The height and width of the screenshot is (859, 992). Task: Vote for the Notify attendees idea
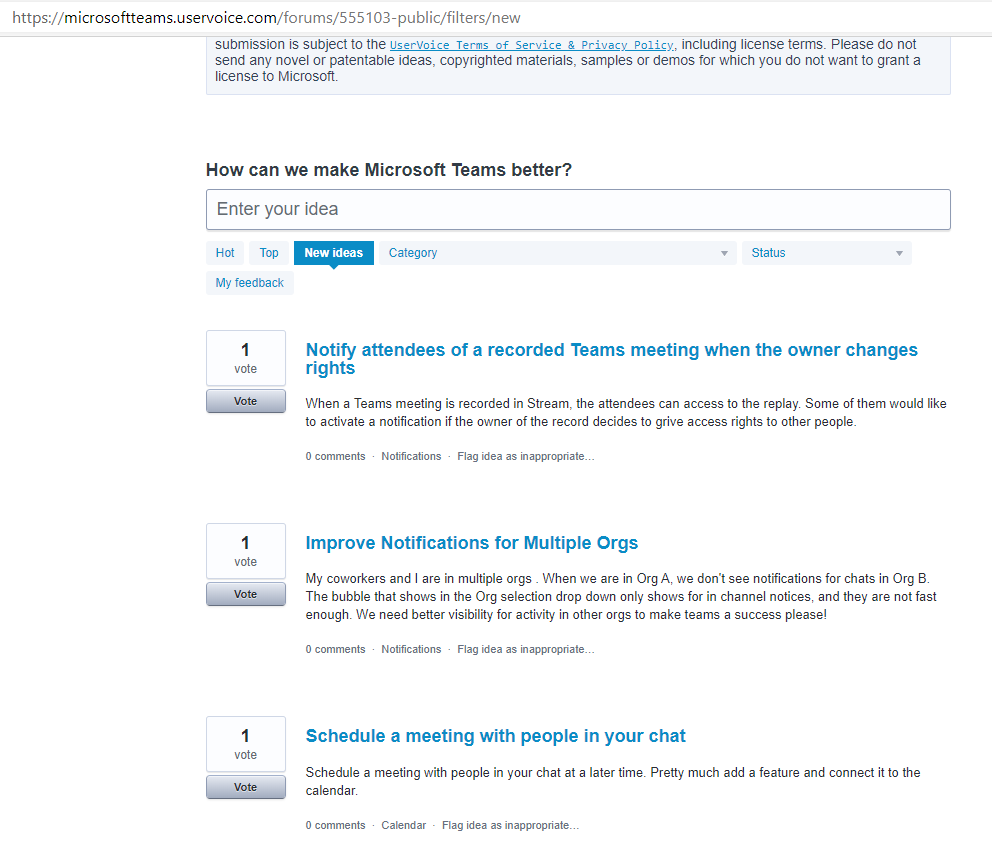coord(245,401)
